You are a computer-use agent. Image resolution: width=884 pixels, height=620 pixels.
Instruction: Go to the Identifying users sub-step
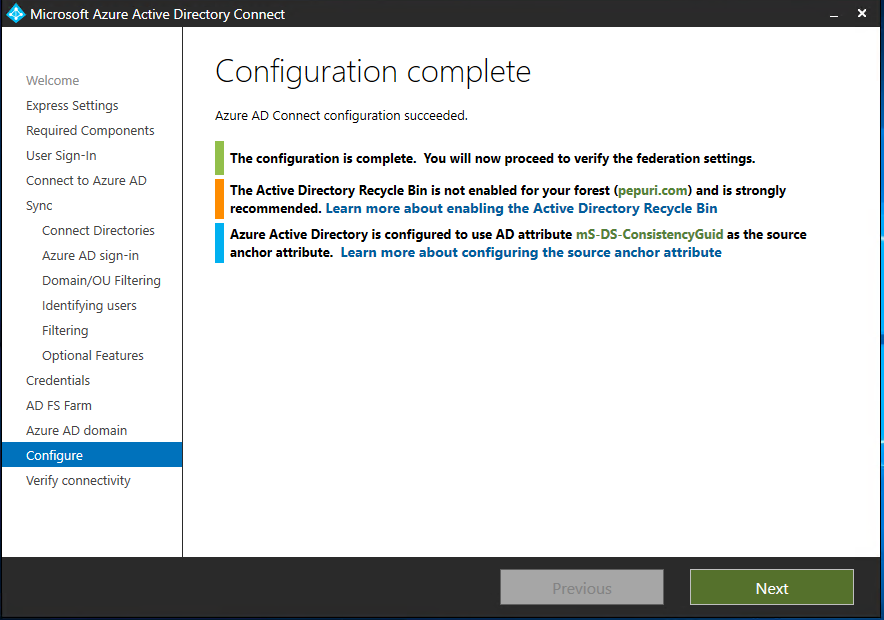click(89, 305)
